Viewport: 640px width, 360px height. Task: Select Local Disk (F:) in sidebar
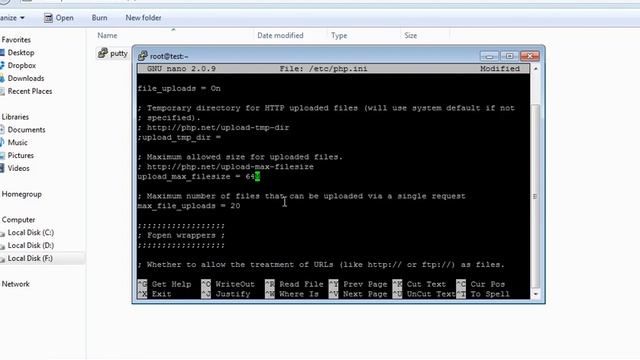[x=30, y=258]
